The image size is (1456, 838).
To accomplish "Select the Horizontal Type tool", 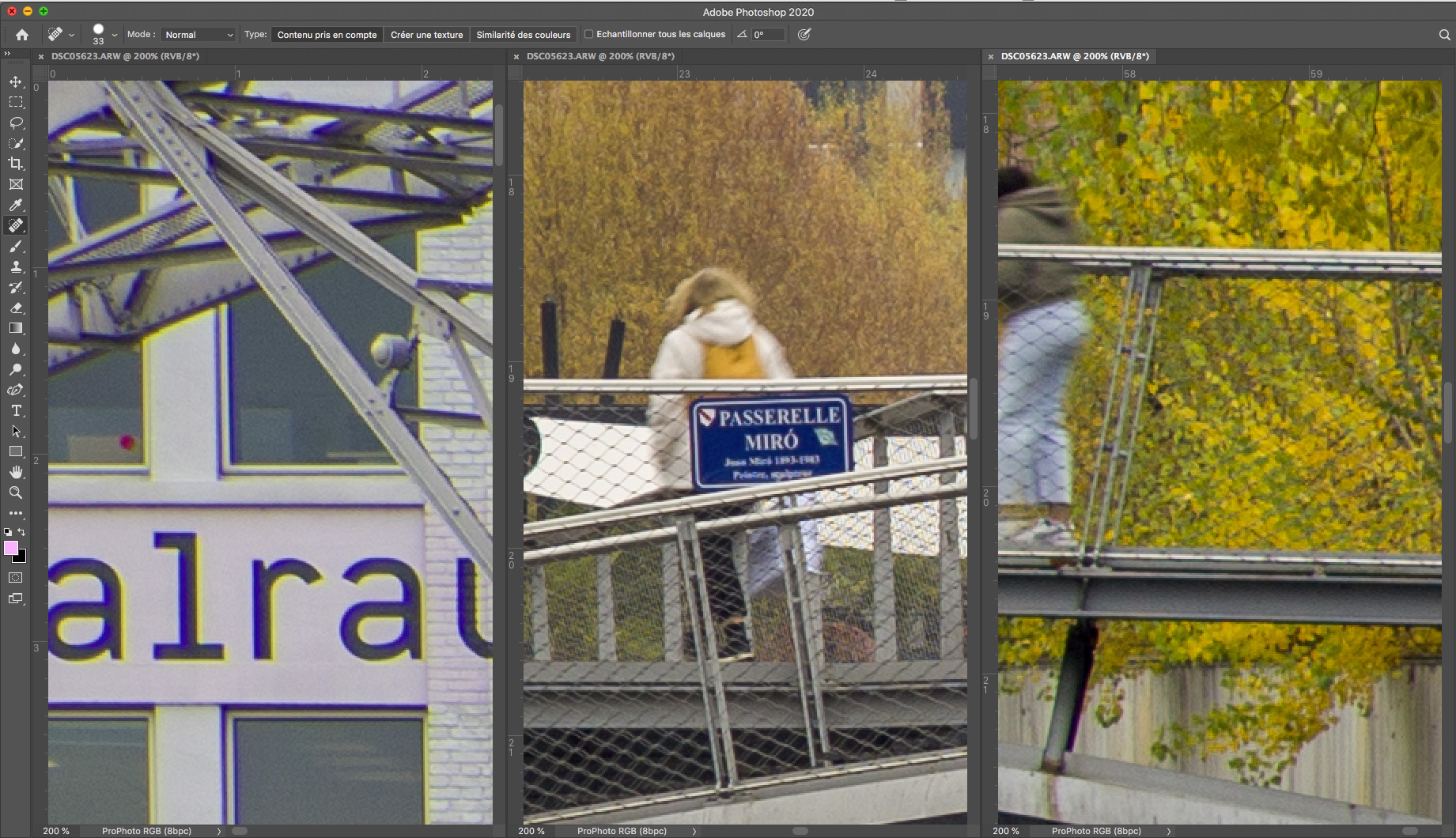I will pyautogui.click(x=16, y=410).
